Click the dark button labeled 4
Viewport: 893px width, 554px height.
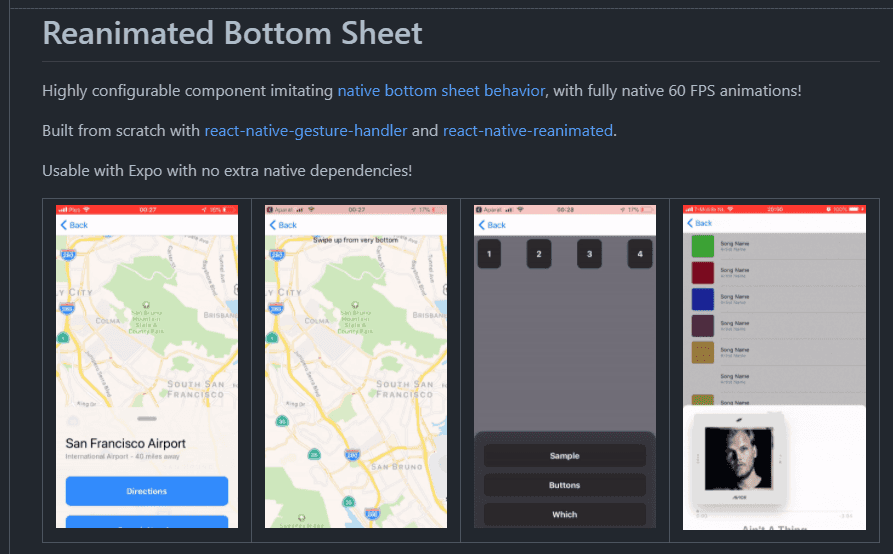click(640, 254)
